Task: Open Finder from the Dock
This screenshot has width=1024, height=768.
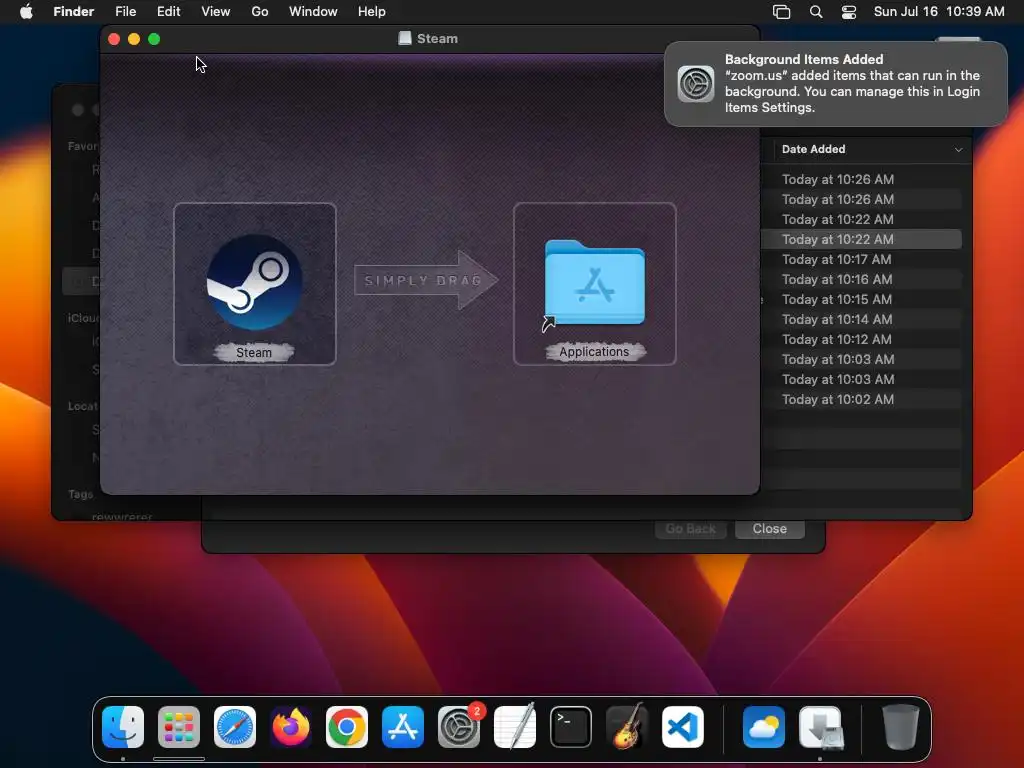Action: pos(123,727)
